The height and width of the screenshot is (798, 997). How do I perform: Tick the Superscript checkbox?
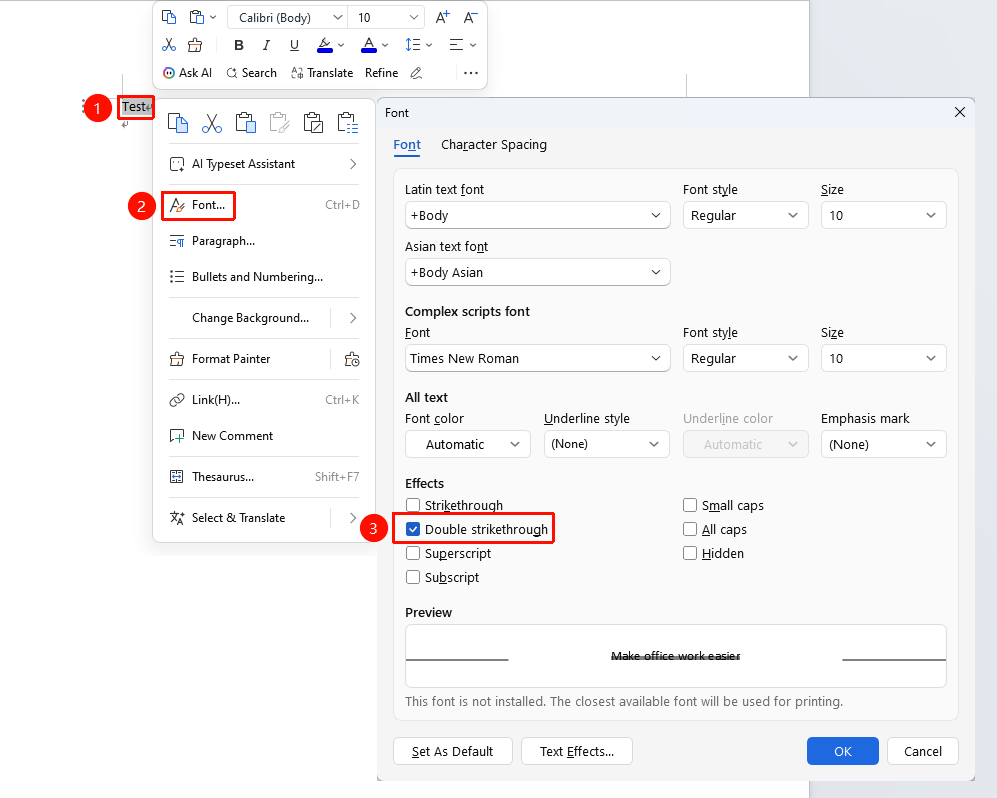point(413,553)
